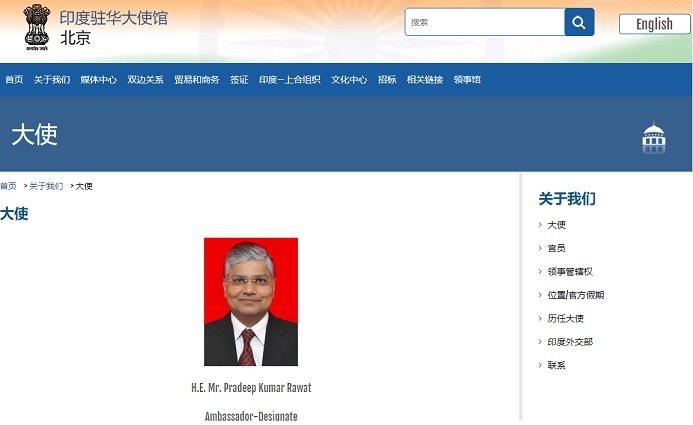The height and width of the screenshot is (425, 693).
Task: Open 领事管辖权 sidebar link
Action: click(570, 272)
